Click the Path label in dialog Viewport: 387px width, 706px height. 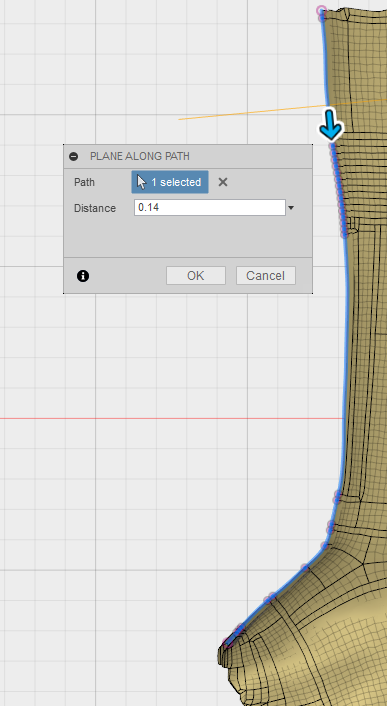click(x=84, y=182)
